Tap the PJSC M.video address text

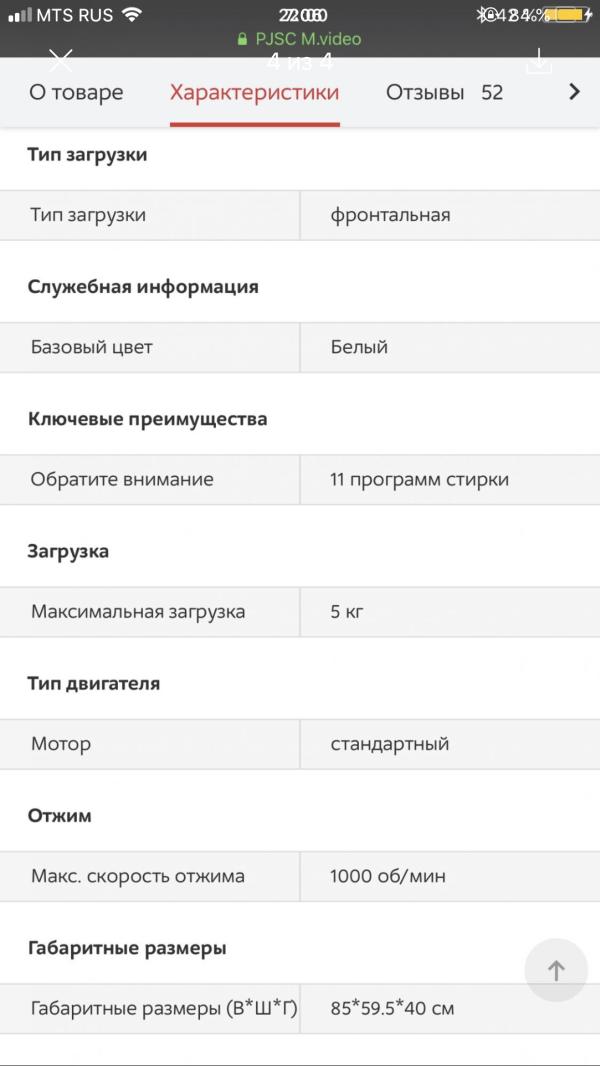coord(308,39)
